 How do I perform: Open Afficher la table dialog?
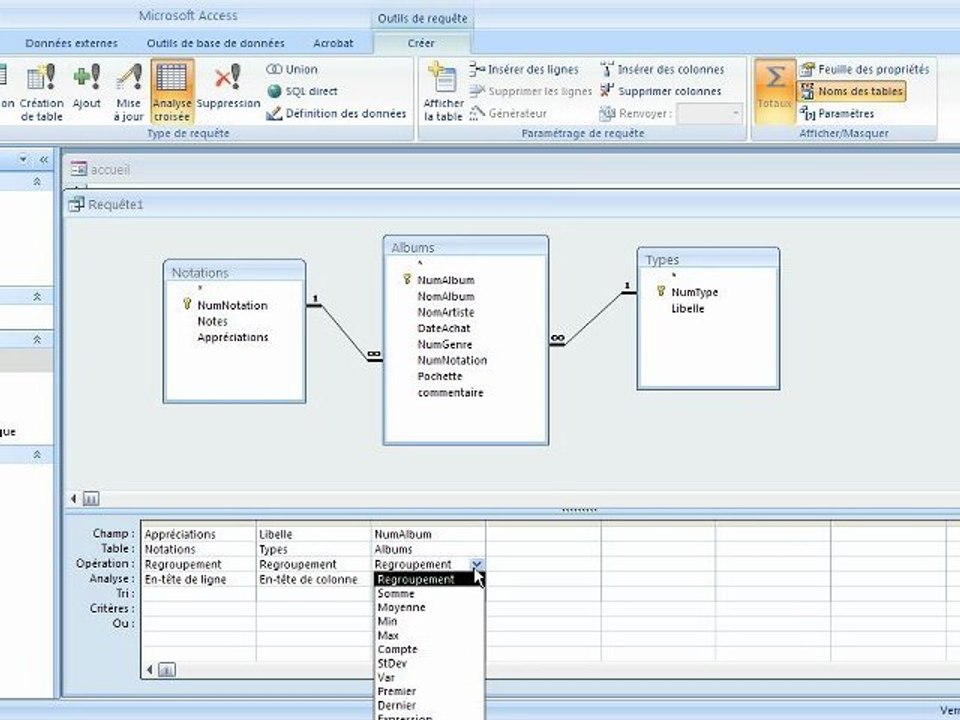443,92
